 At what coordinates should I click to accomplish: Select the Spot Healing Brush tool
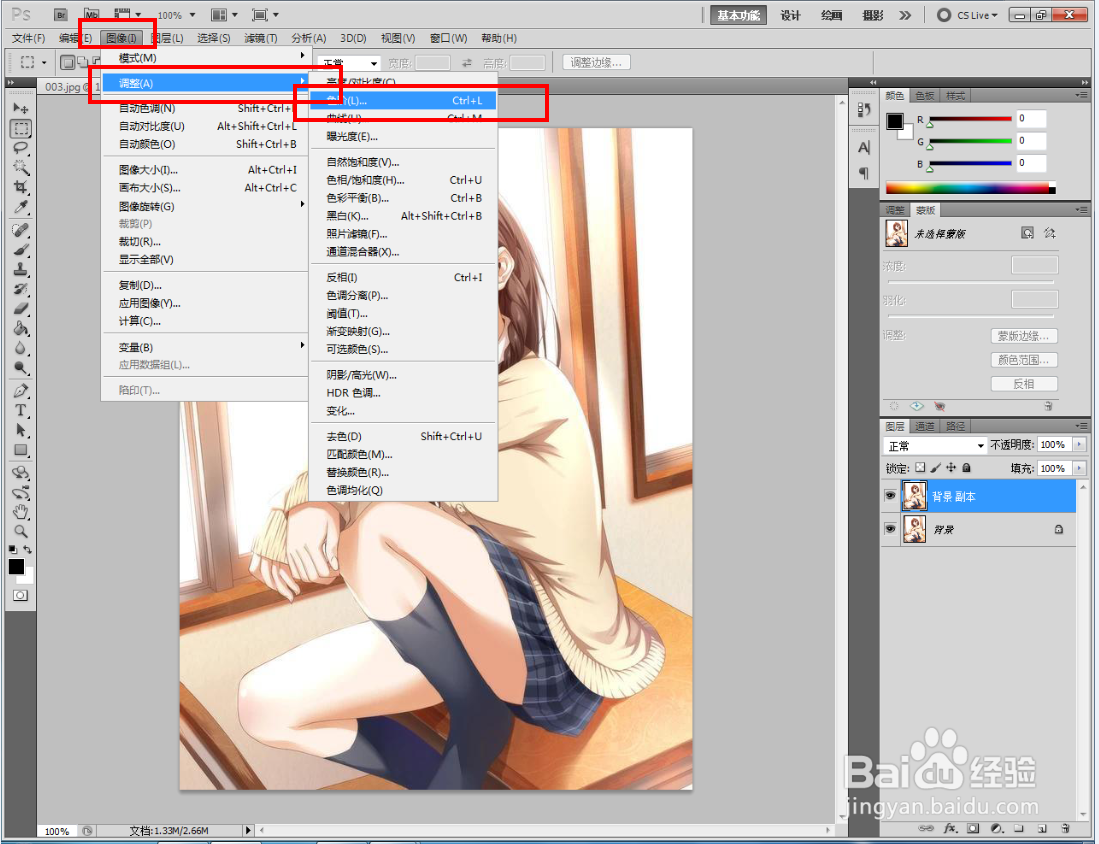pos(21,230)
